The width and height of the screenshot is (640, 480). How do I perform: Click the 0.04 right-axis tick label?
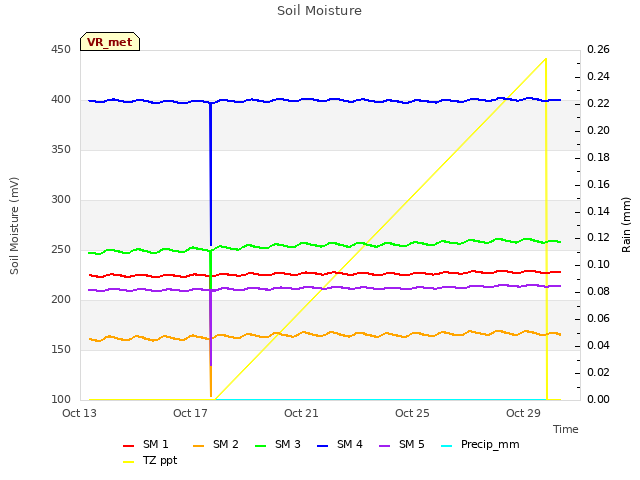click(598, 345)
